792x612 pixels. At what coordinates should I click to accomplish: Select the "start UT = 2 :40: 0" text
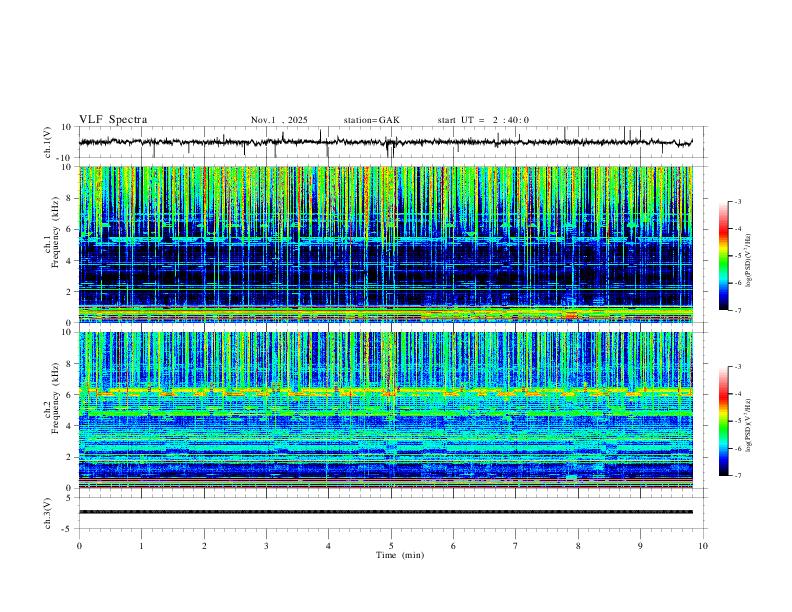pos(483,120)
